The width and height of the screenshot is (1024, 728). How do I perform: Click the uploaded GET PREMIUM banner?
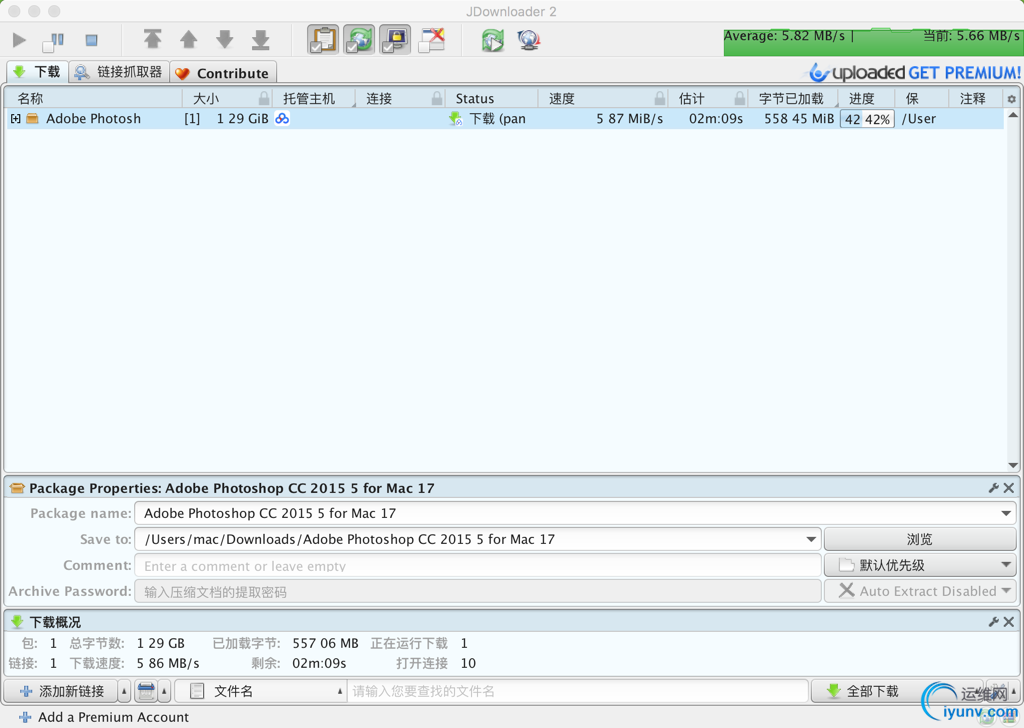915,72
